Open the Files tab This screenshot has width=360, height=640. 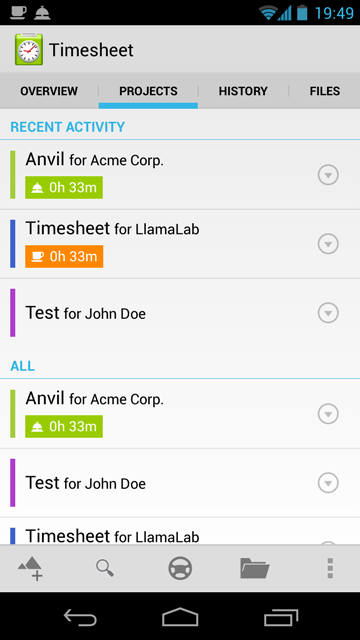tap(324, 91)
